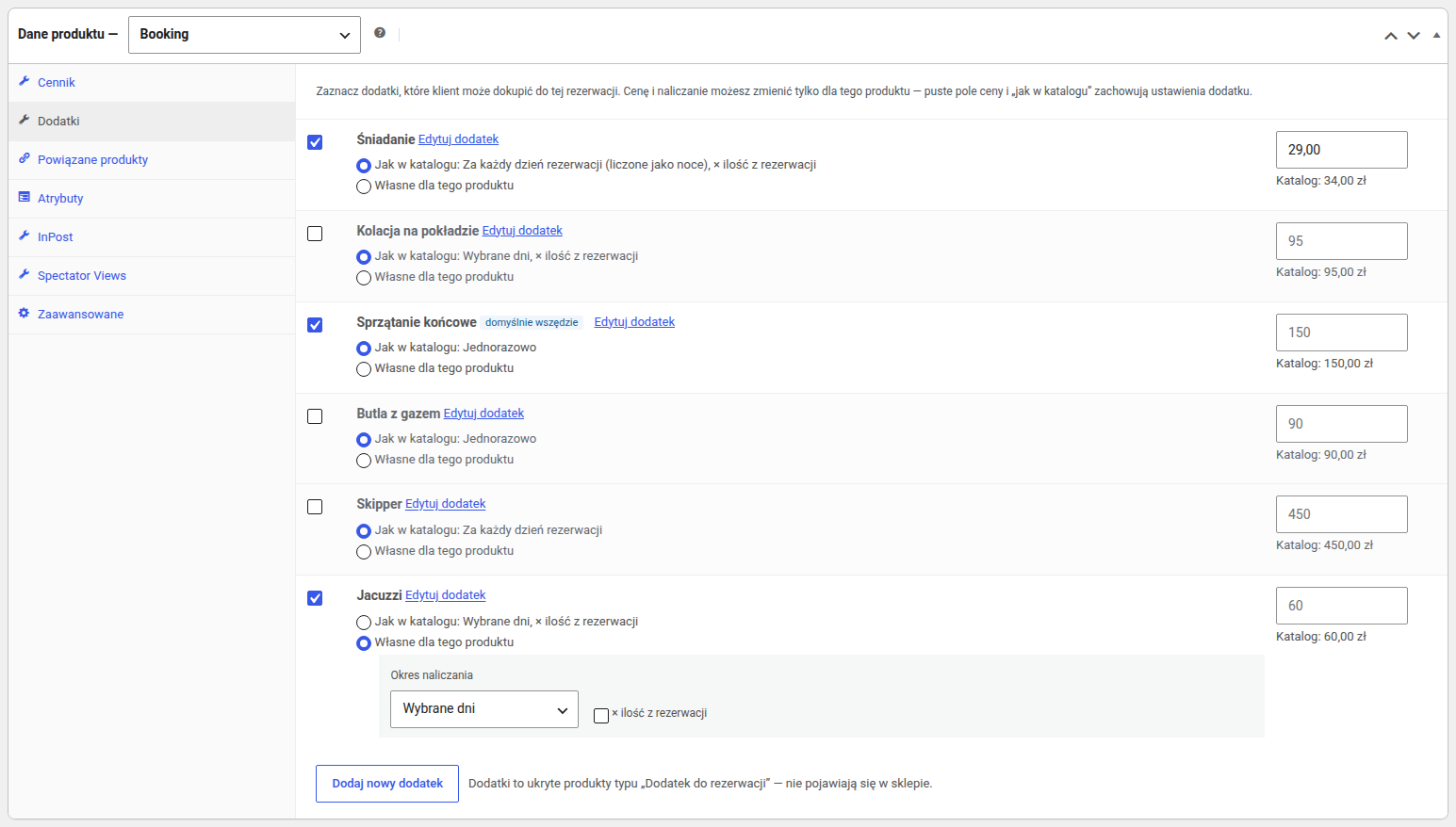Viewport: 1456px width, 827px height.
Task: Uncheck the Jacuzzi addon checkbox
Action: (x=315, y=598)
